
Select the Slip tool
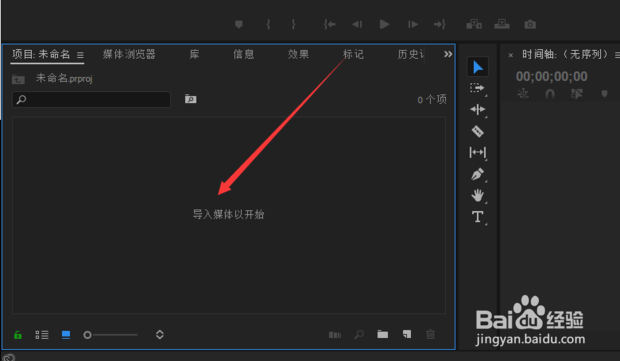(x=478, y=152)
